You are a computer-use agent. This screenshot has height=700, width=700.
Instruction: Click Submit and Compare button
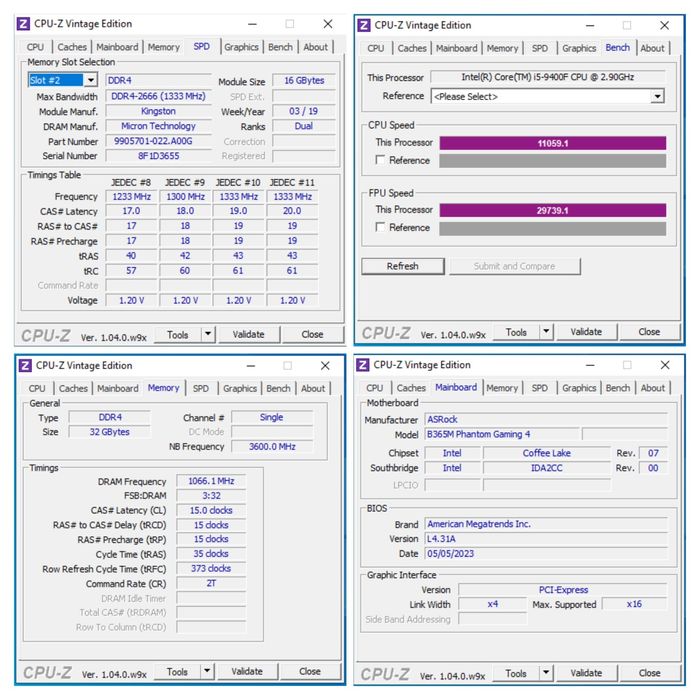[515, 266]
